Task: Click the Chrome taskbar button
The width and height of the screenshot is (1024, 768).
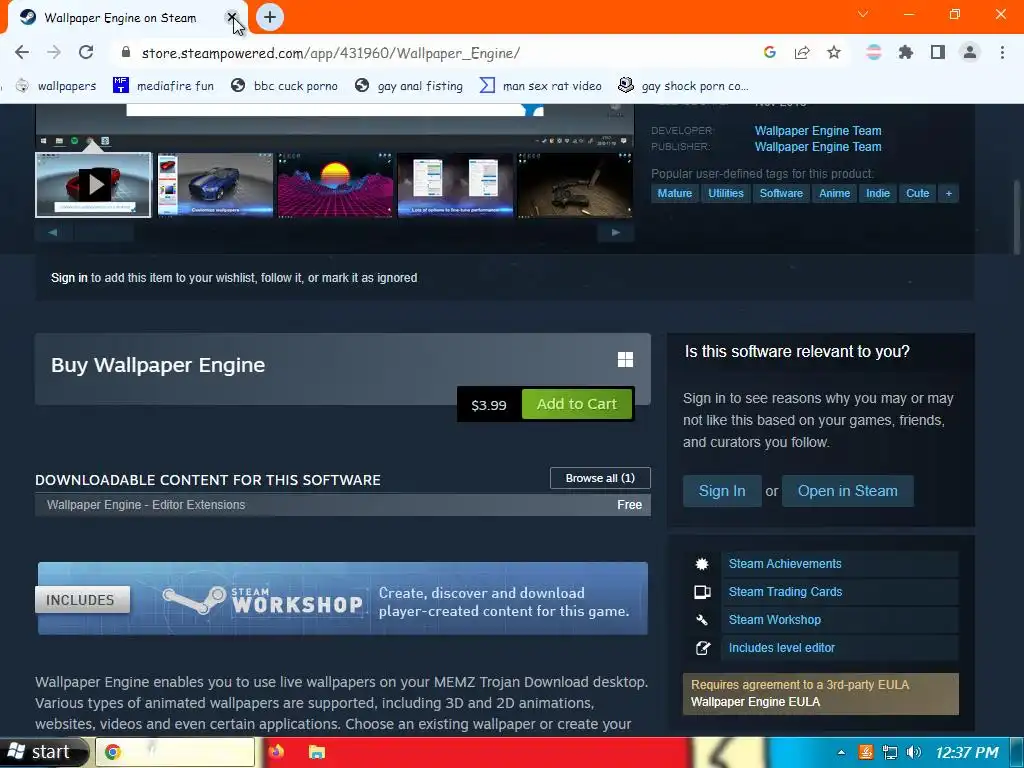Action: tap(175, 752)
